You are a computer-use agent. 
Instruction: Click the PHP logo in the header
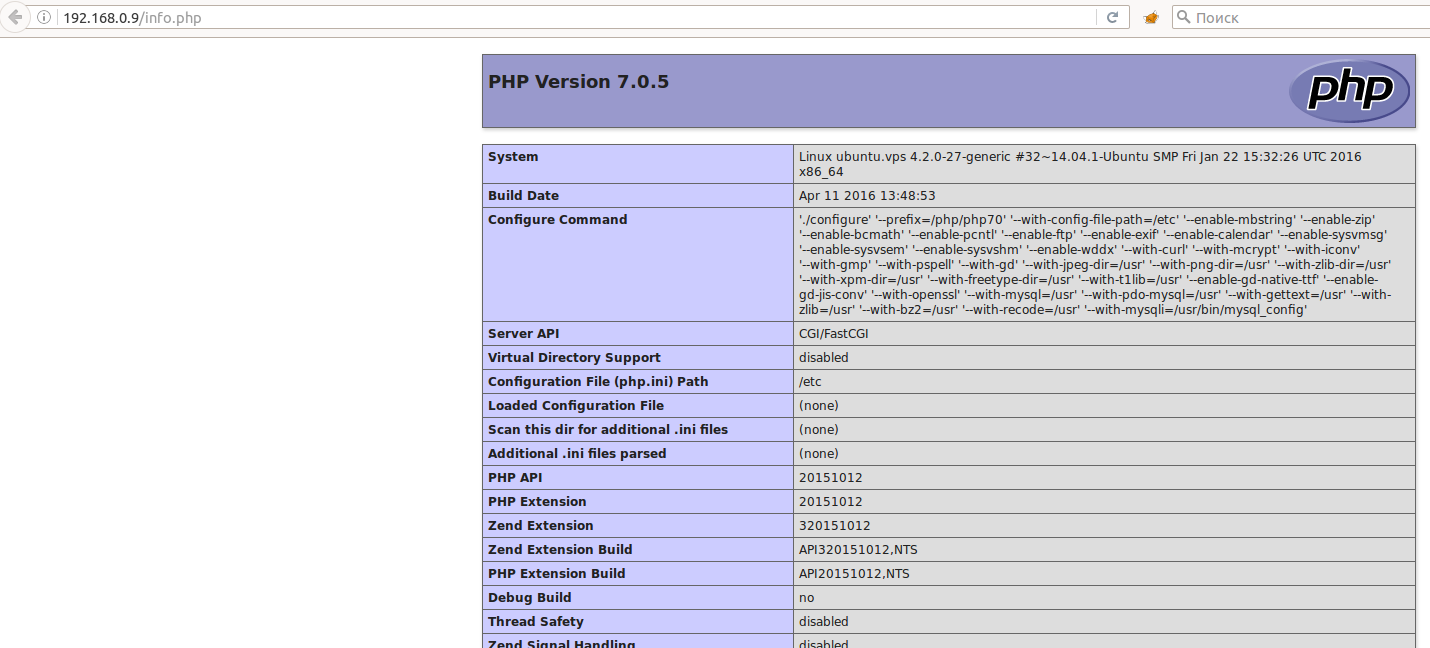(x=1349, y=91)
